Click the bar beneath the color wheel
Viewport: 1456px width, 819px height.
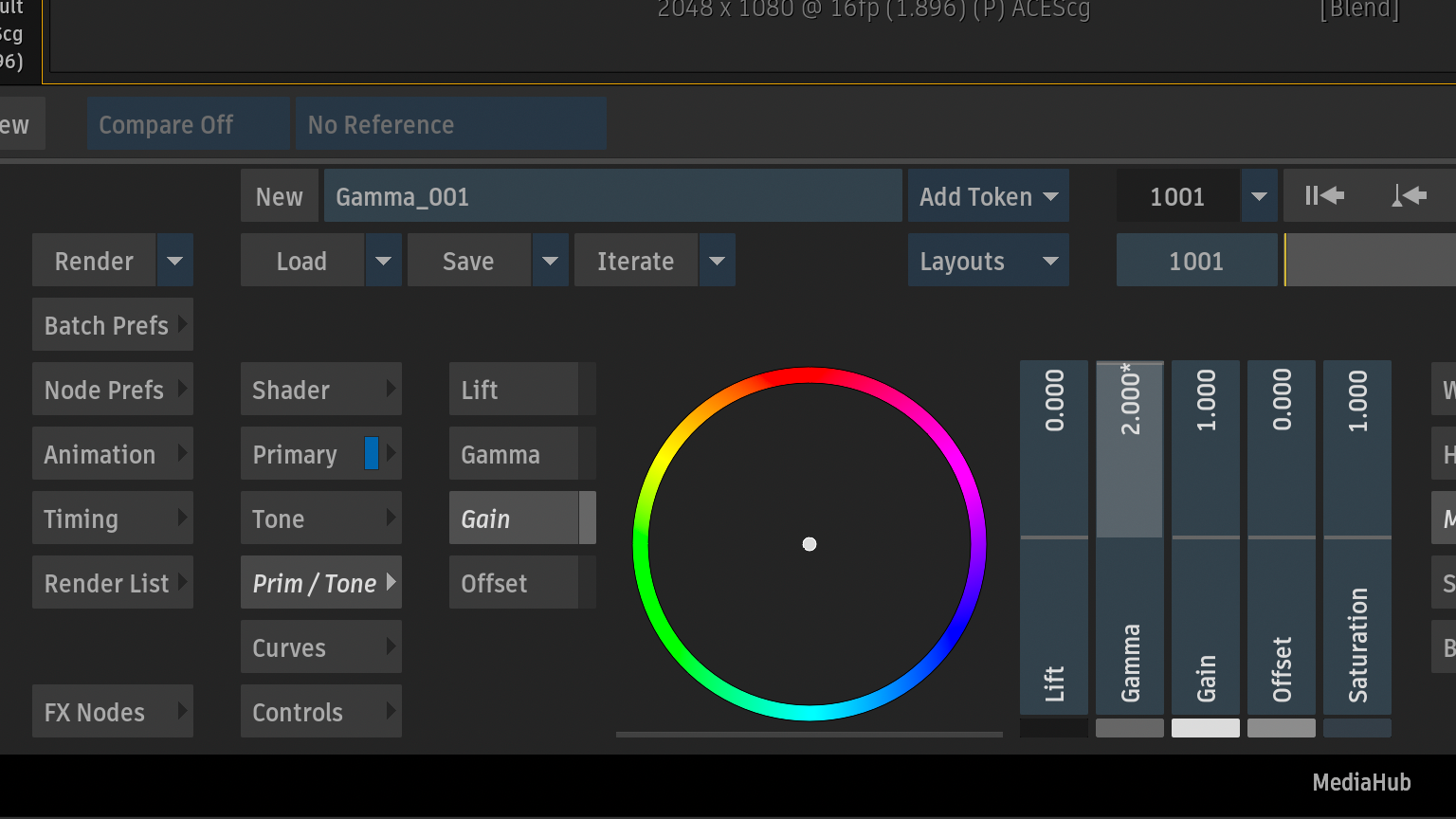[810, 734]
